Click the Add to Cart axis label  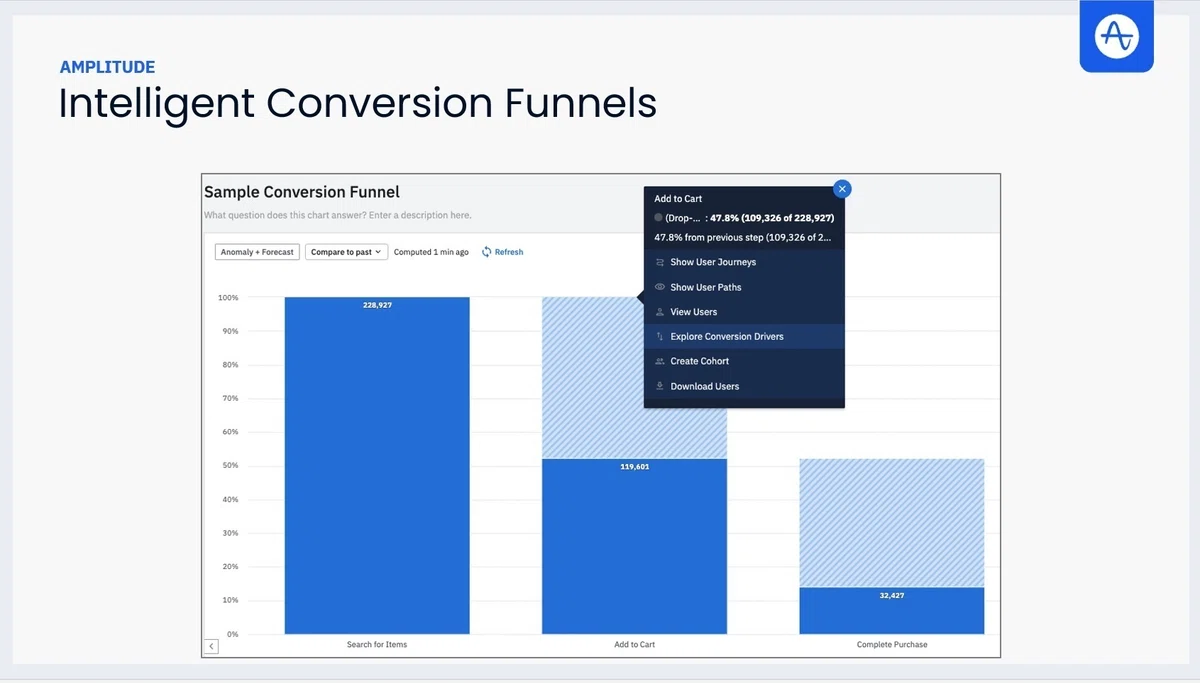[634, 645]
